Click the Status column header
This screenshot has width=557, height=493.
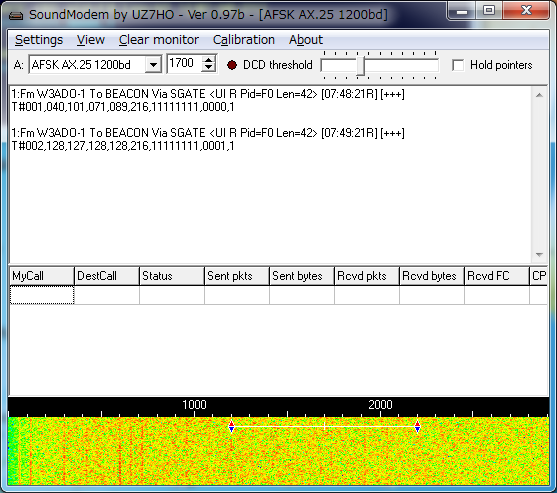click(172, 276)
